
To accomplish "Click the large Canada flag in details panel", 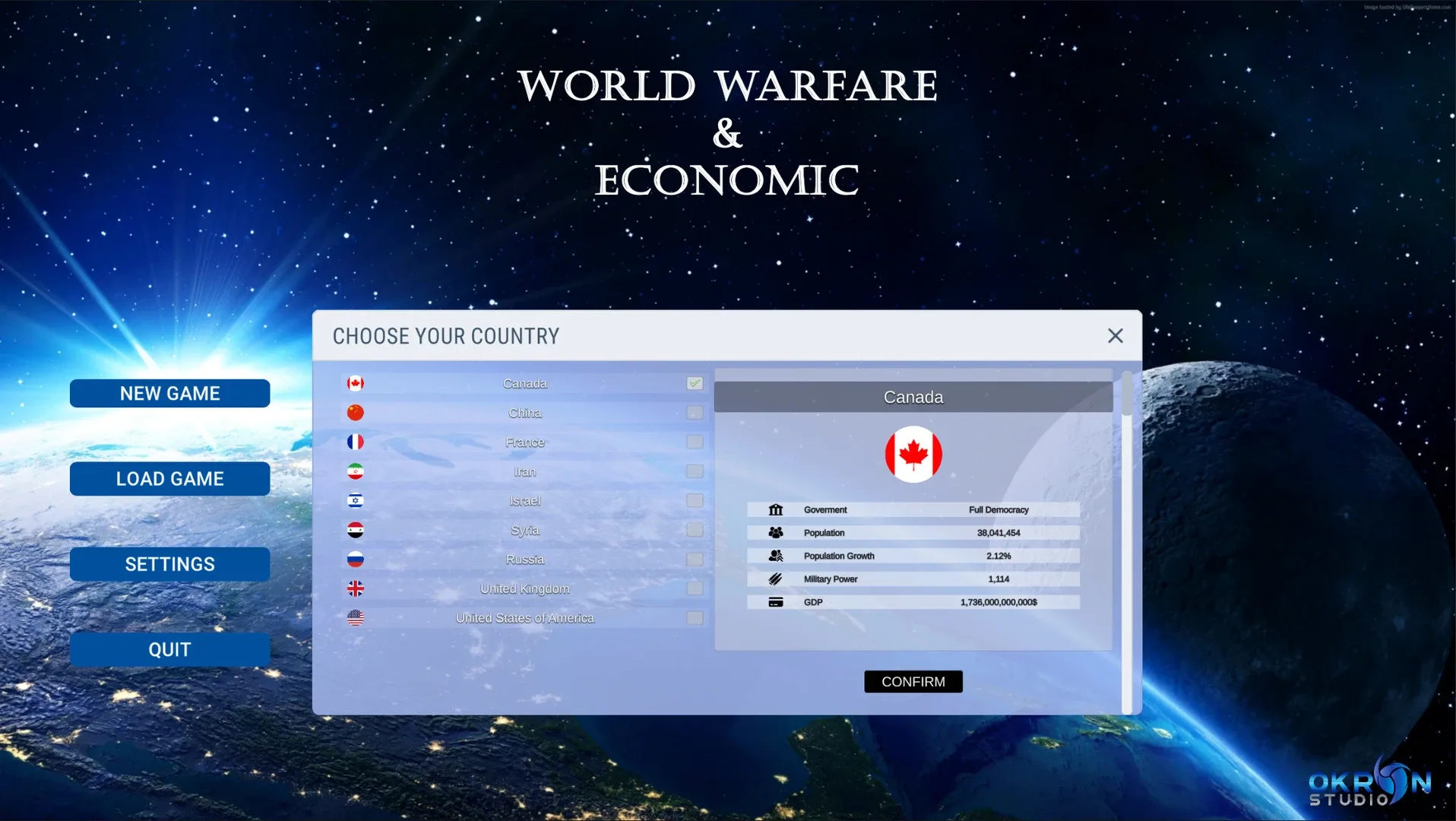I will (913, 455).
